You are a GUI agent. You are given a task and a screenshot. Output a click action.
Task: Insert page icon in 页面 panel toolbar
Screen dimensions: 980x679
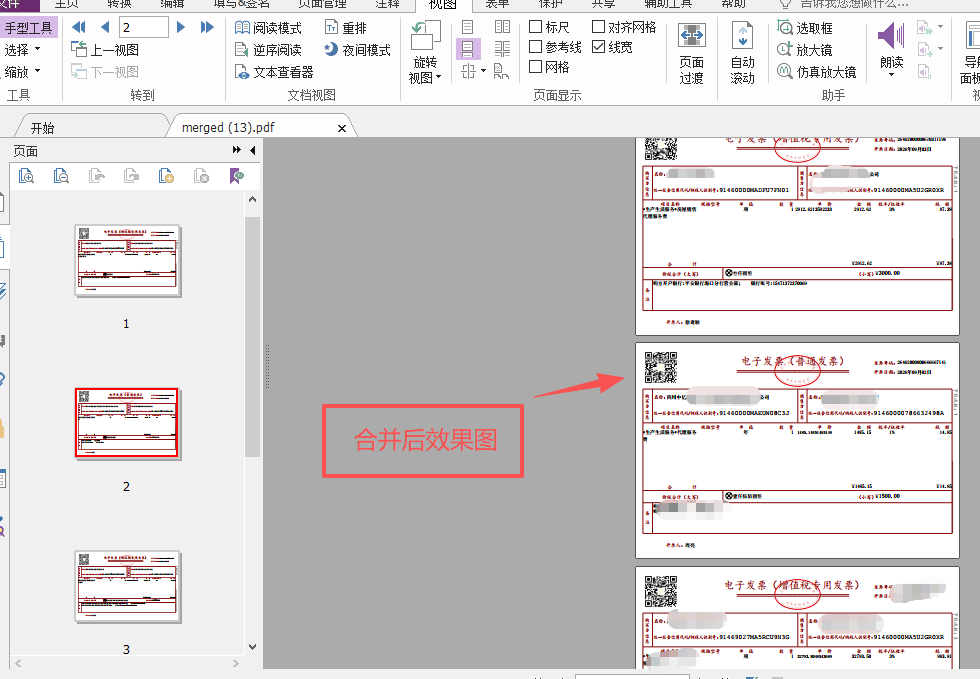(x=166, y=176)
